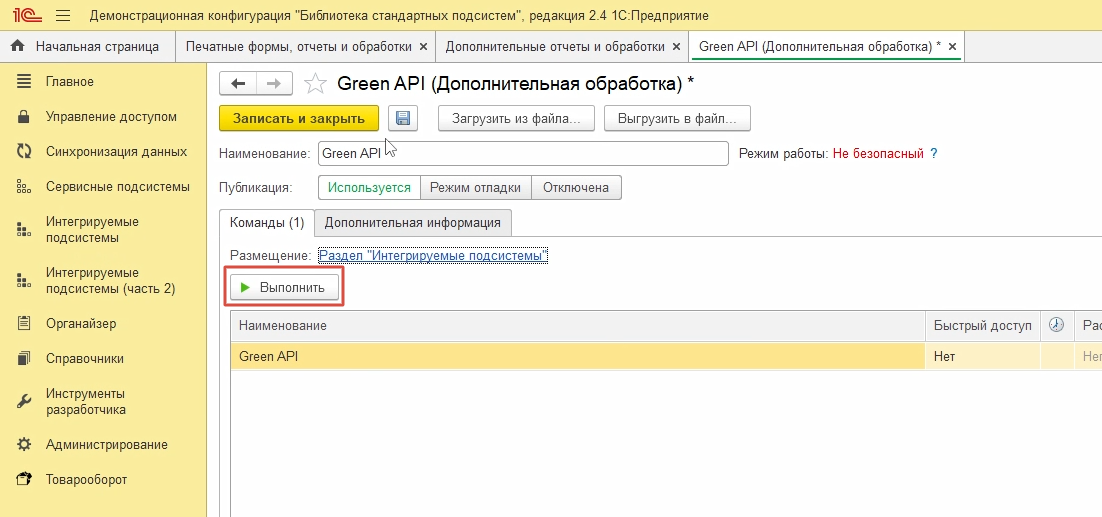This screenshot has height=517, width=1102.
Task: Close the Печатные формы tab
Action: click(x=424, y=47)
